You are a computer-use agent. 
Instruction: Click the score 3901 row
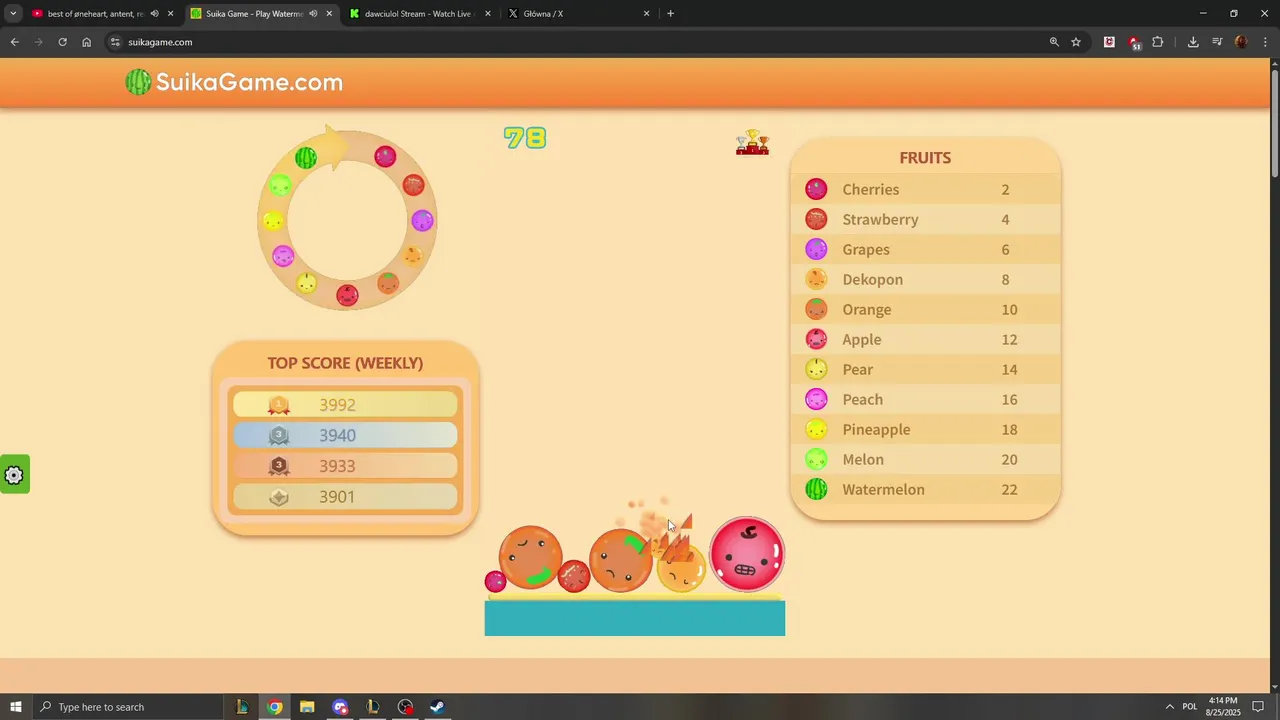click(x=345, y=497)
